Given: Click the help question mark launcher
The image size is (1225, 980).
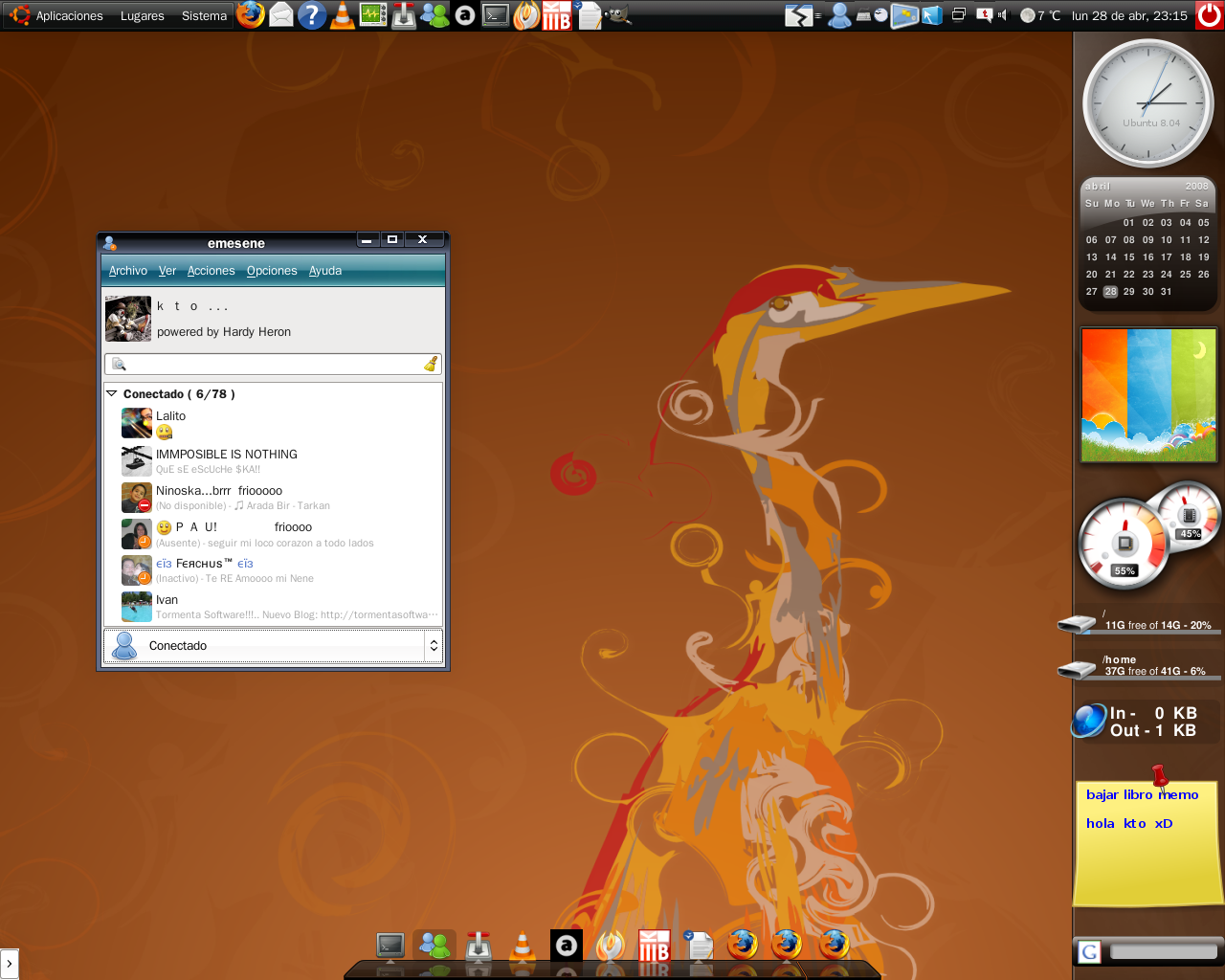Looking at the screenshot, I should (x=311, y=15).
